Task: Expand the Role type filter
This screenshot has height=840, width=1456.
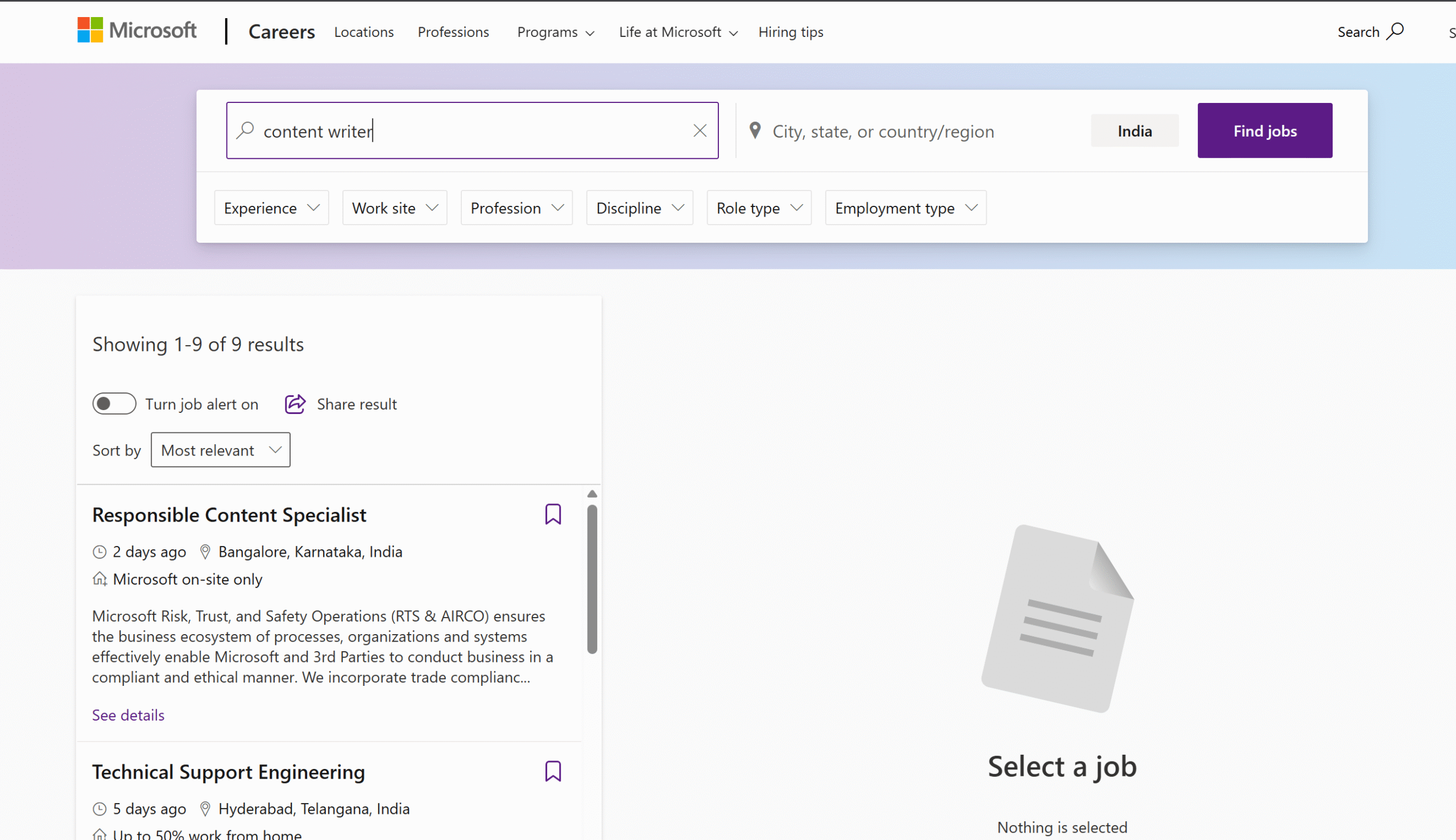Action: click(759, 208)
